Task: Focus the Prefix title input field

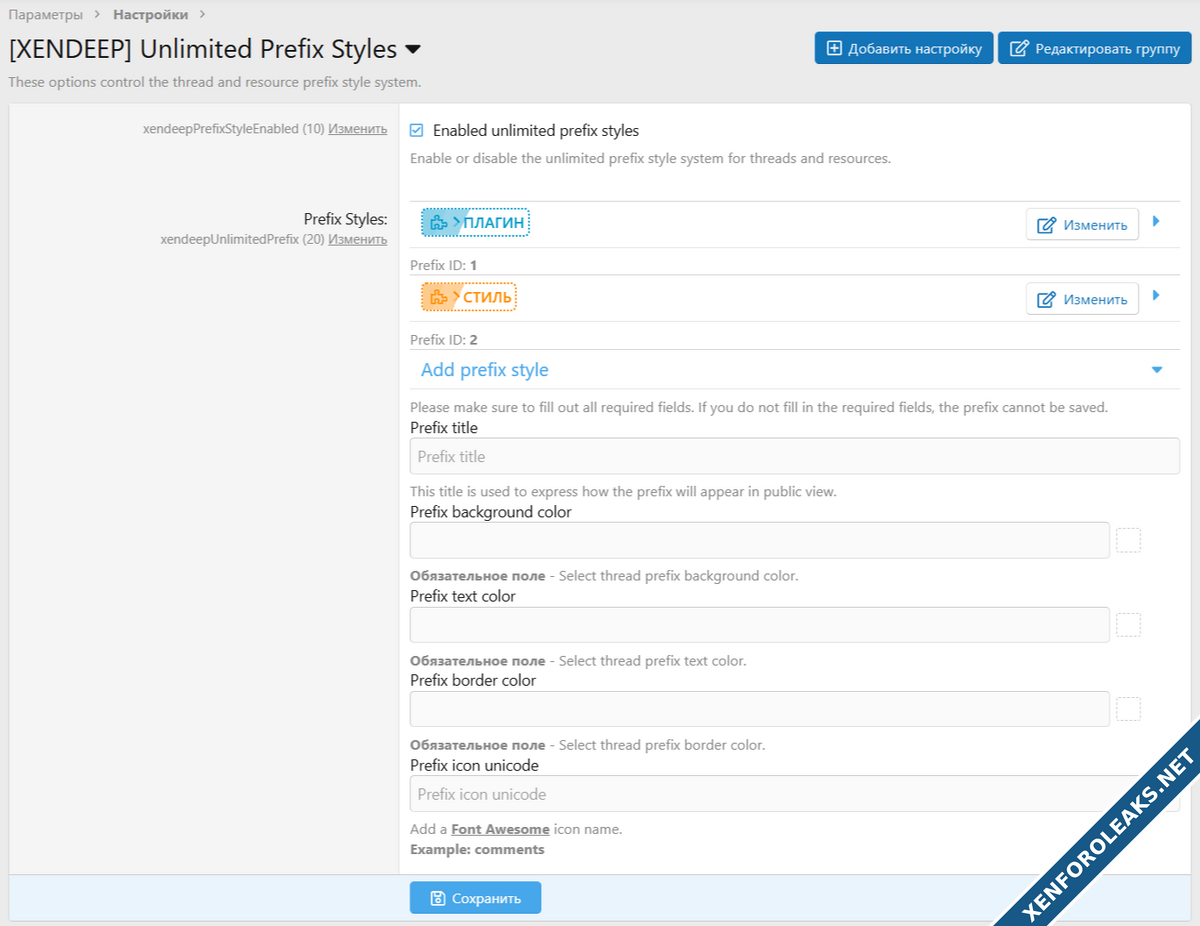Action: [794, 456]
